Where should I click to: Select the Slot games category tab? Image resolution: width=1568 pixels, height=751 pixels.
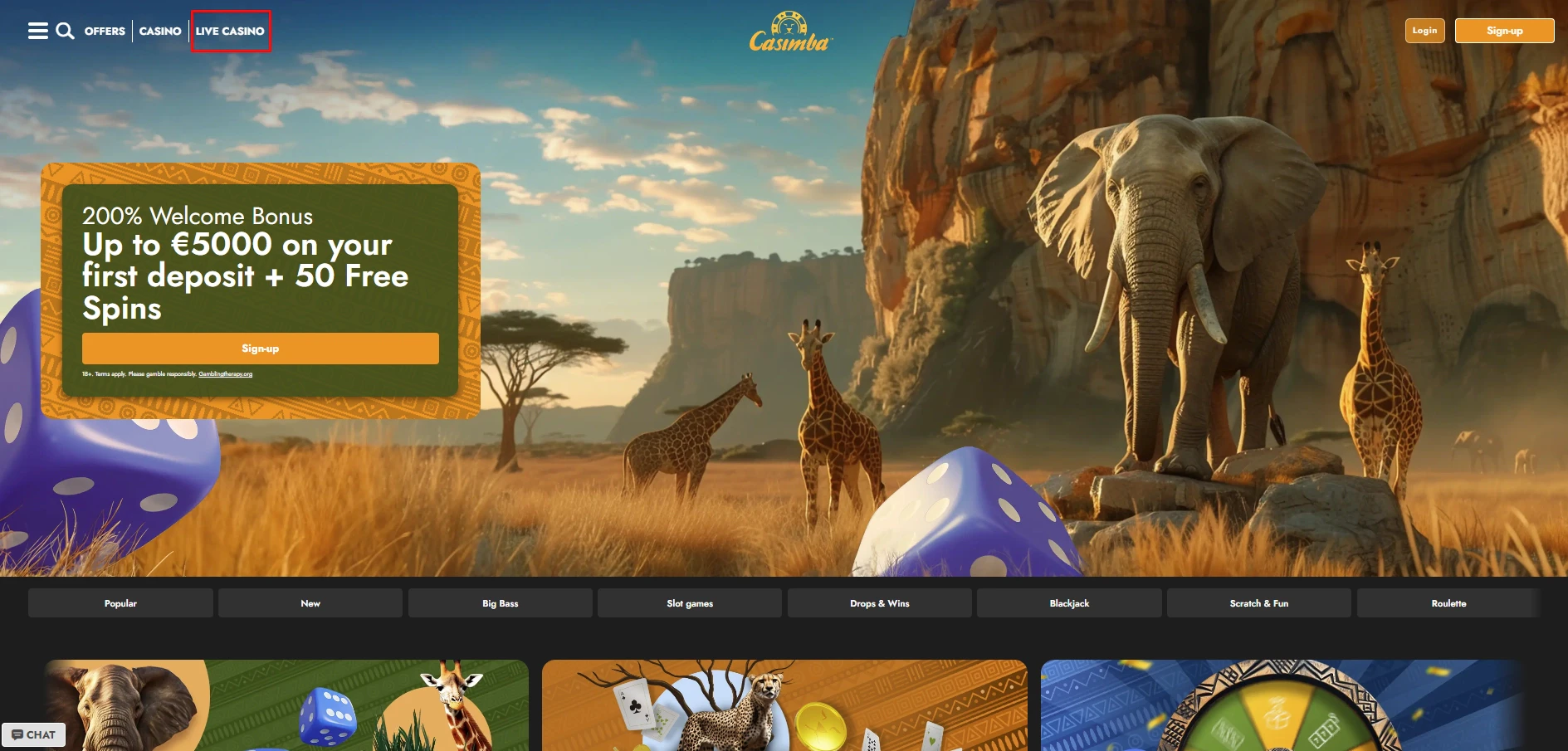pyautogui.click(x=690, y=603)
